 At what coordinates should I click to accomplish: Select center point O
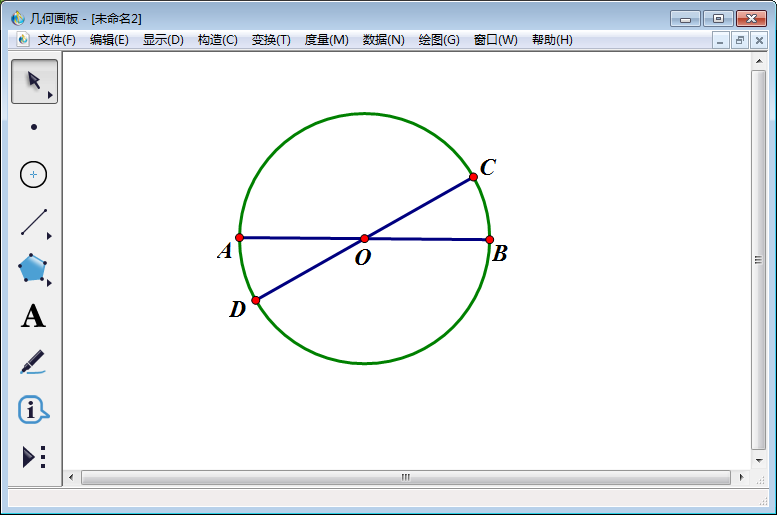pyautogui.click(x=364, y=238)
